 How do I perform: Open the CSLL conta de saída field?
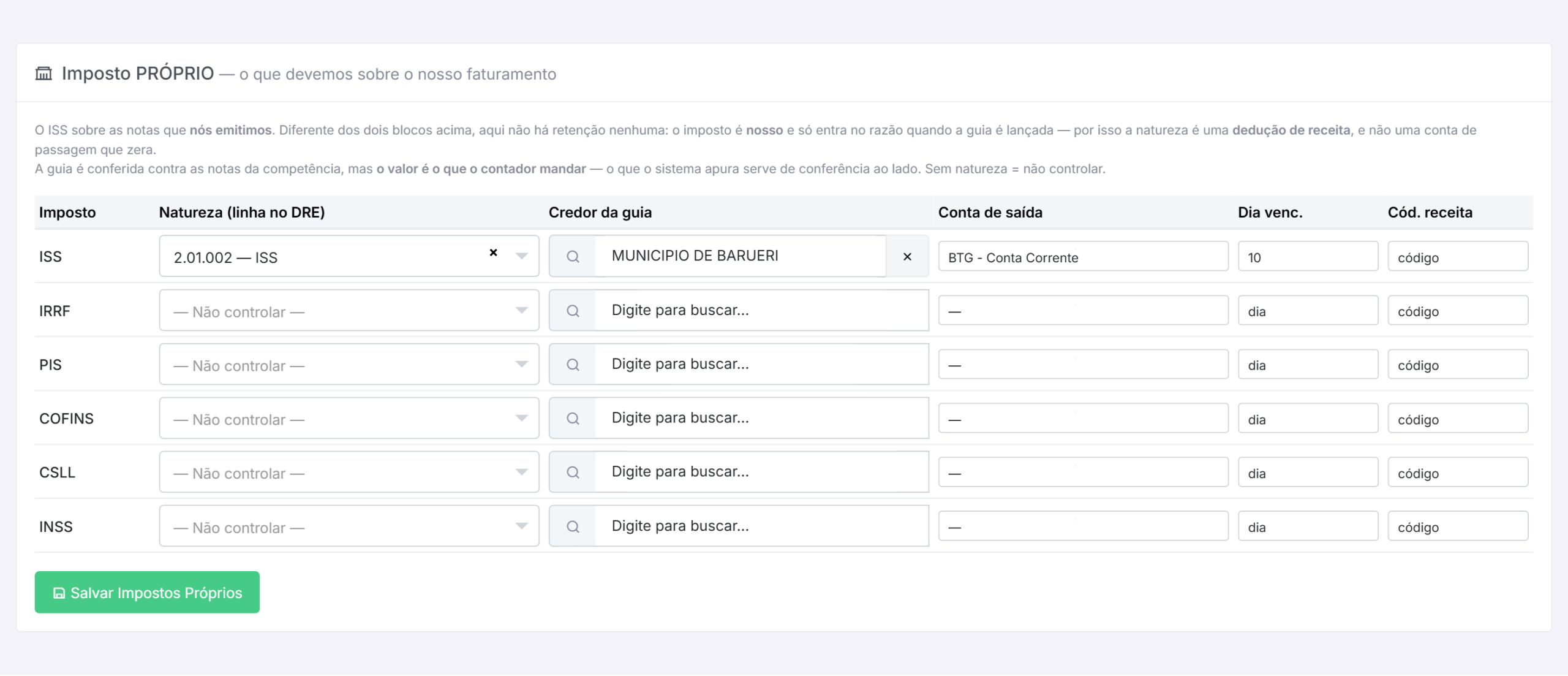coord(1083,473)
